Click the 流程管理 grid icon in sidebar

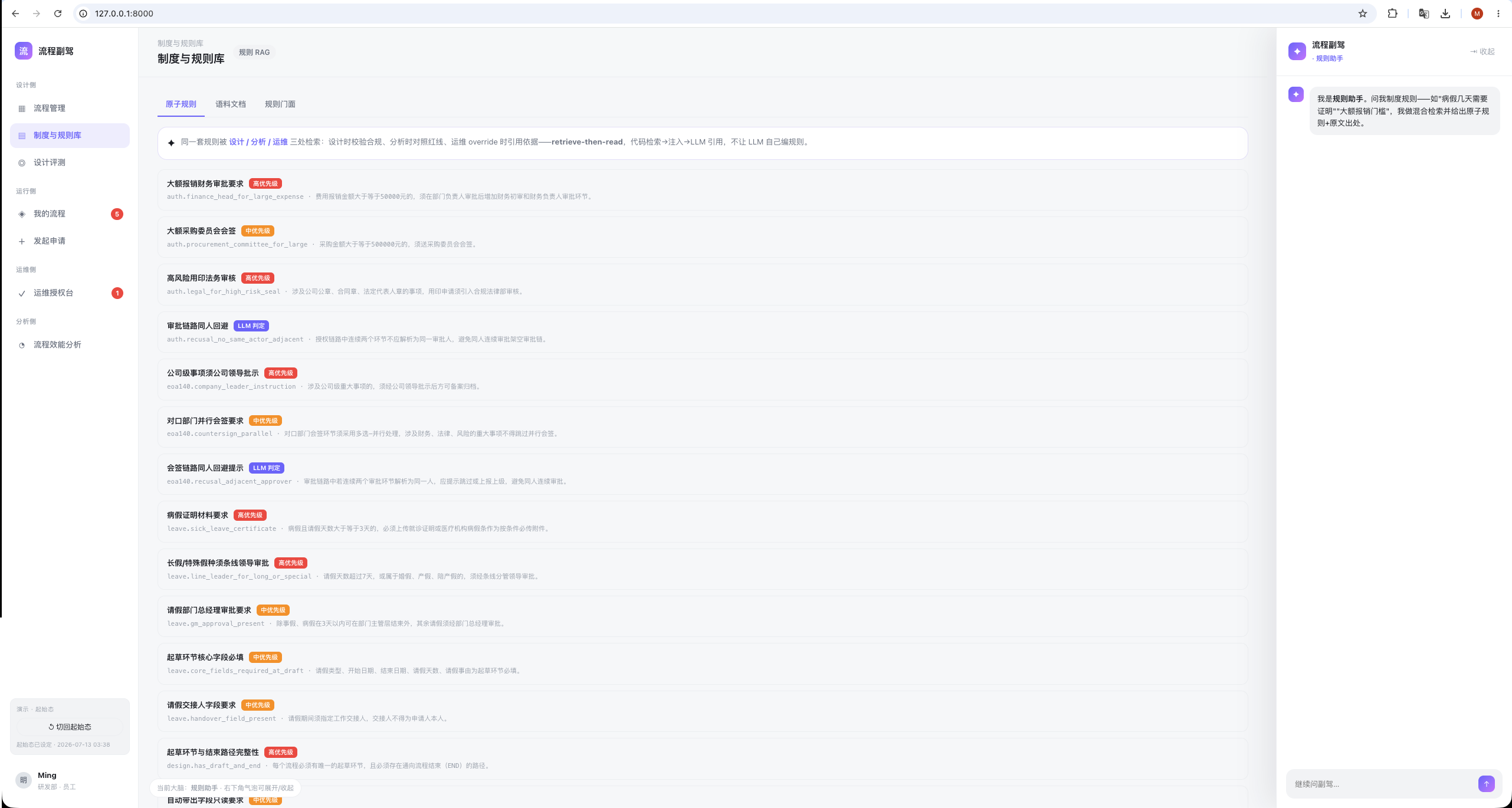point(22,109)
